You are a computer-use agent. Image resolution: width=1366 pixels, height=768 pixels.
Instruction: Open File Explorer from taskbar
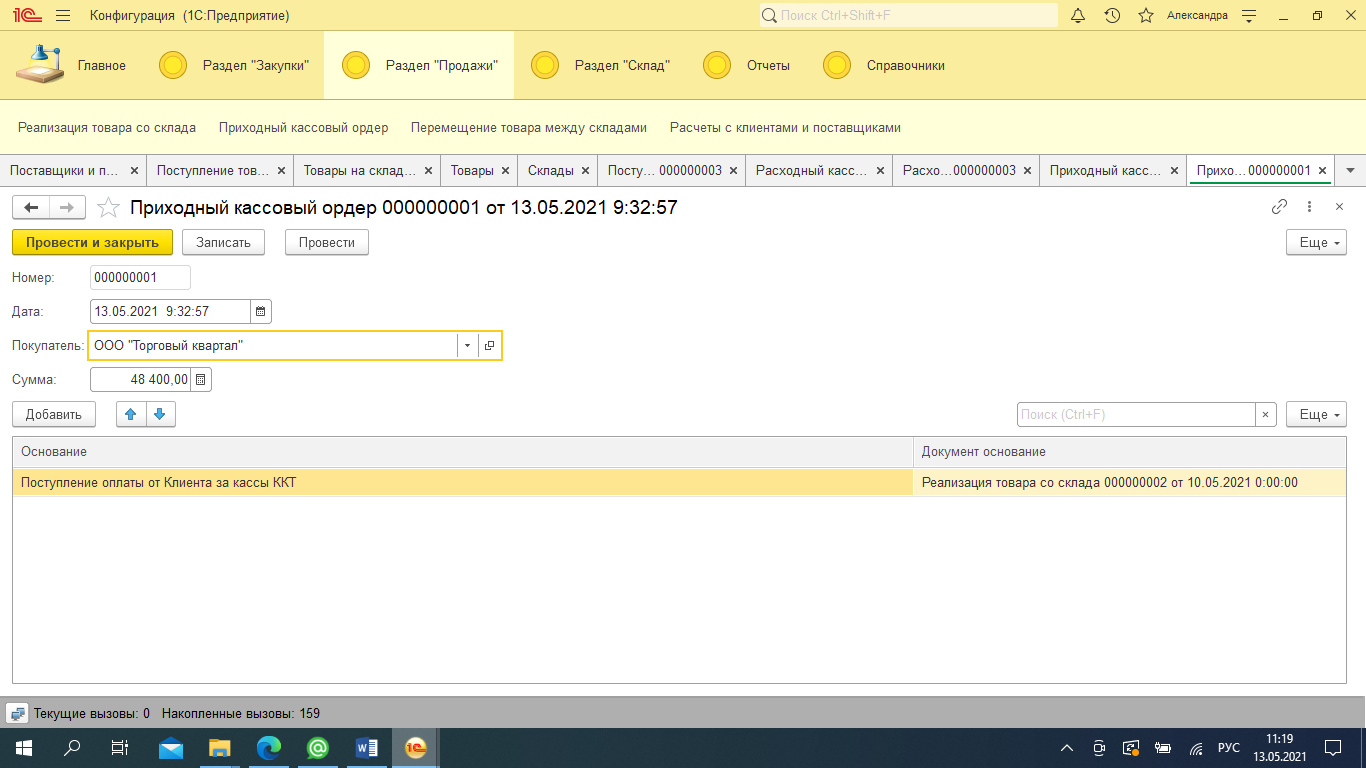point(219,747)
